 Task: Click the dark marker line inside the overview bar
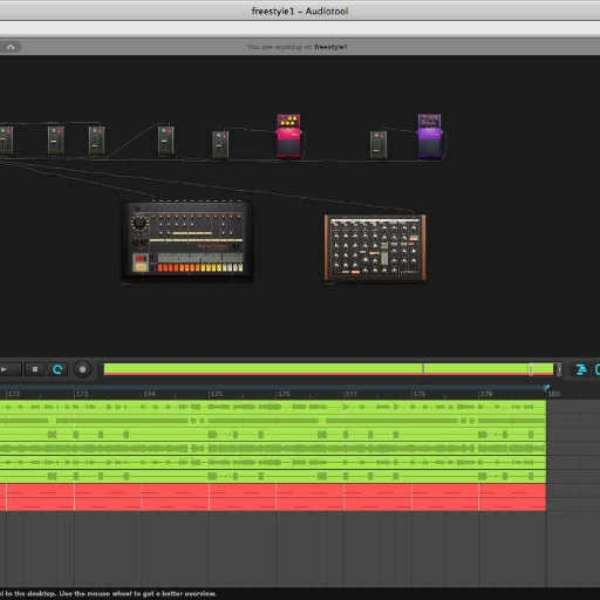pyautogui.click(x=423, y=369)
